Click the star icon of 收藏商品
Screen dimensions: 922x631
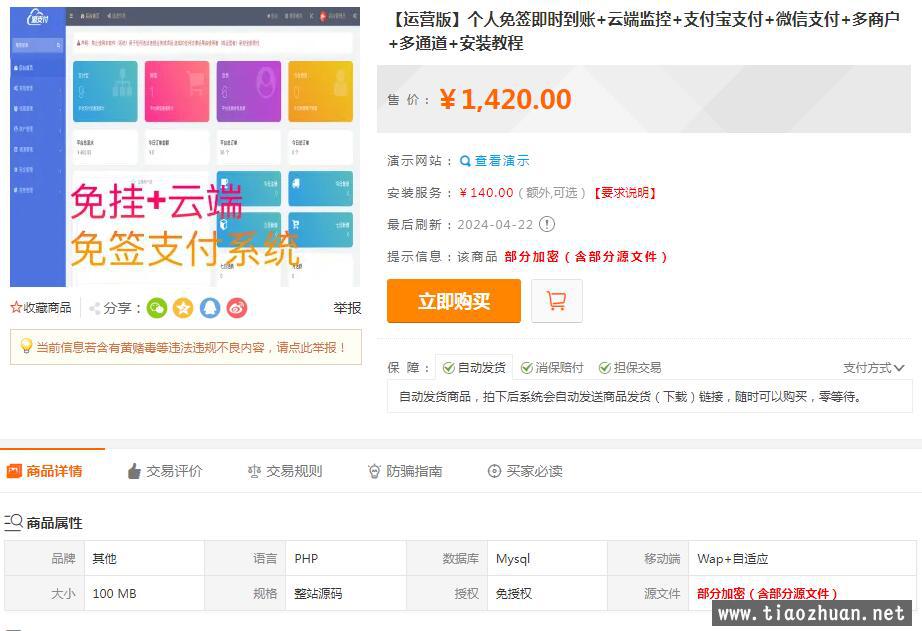click(x=16, y=308)
